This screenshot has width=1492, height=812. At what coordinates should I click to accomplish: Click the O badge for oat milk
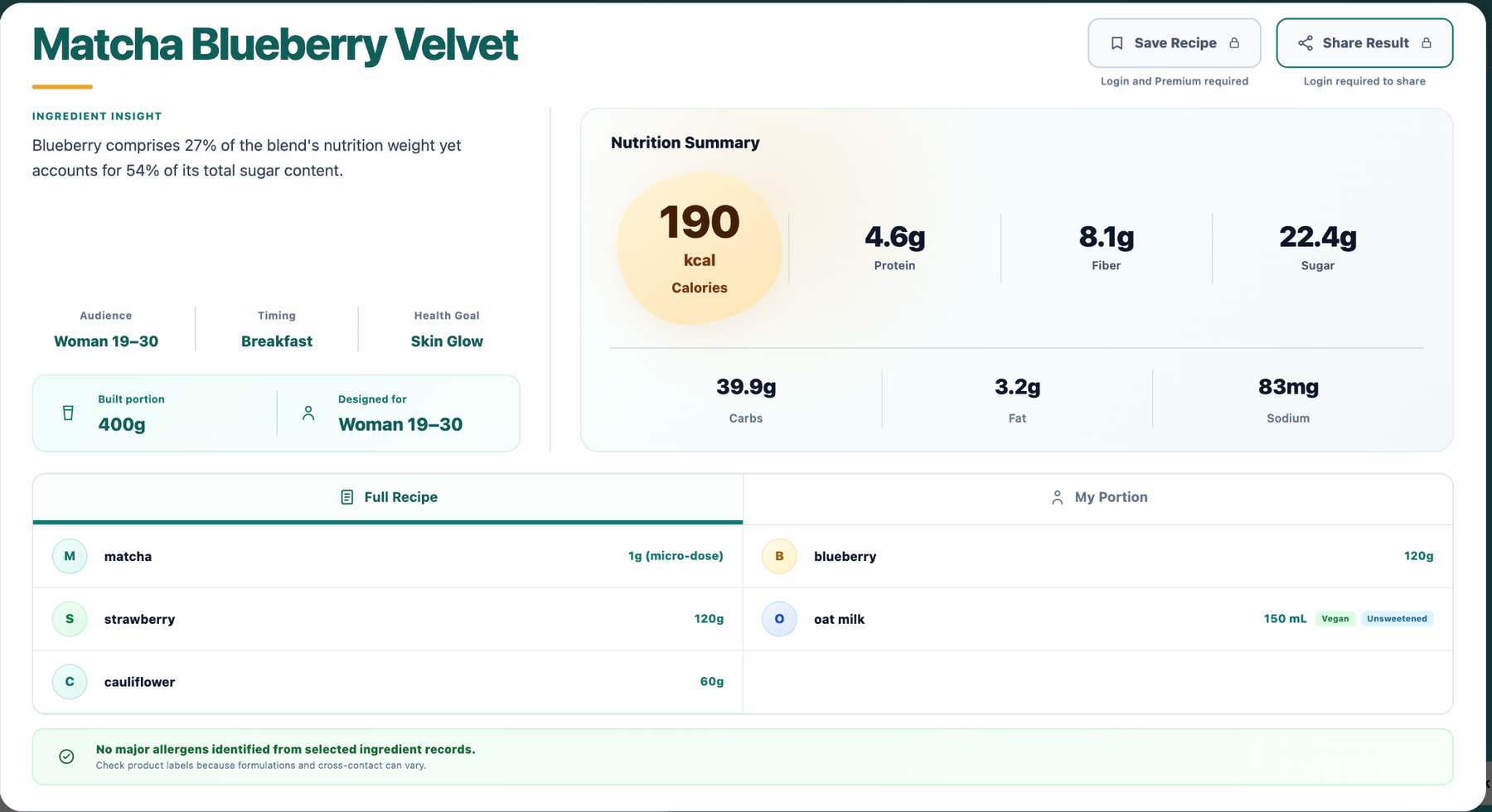[779, 619]
